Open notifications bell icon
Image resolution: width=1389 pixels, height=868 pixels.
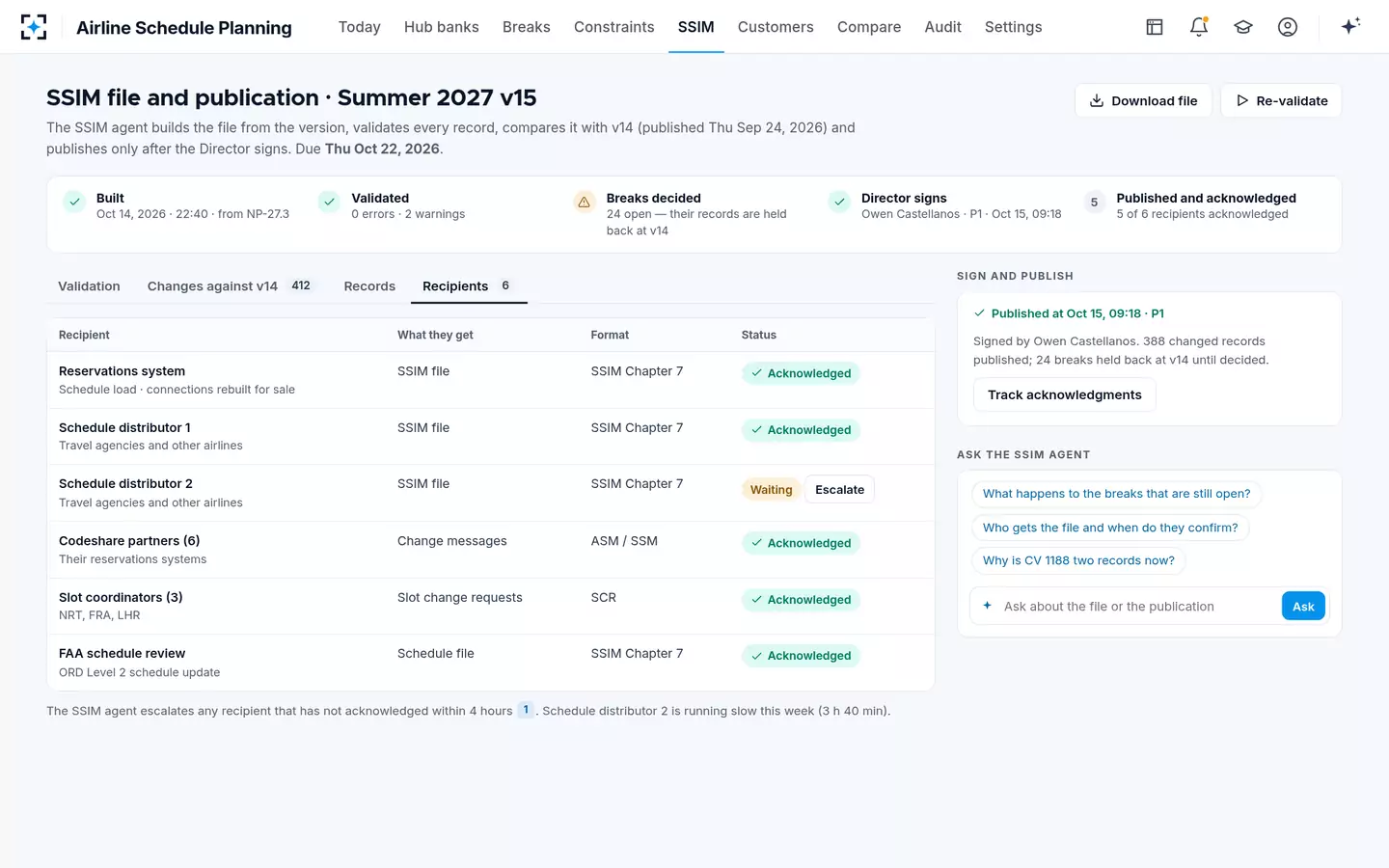1199,27
